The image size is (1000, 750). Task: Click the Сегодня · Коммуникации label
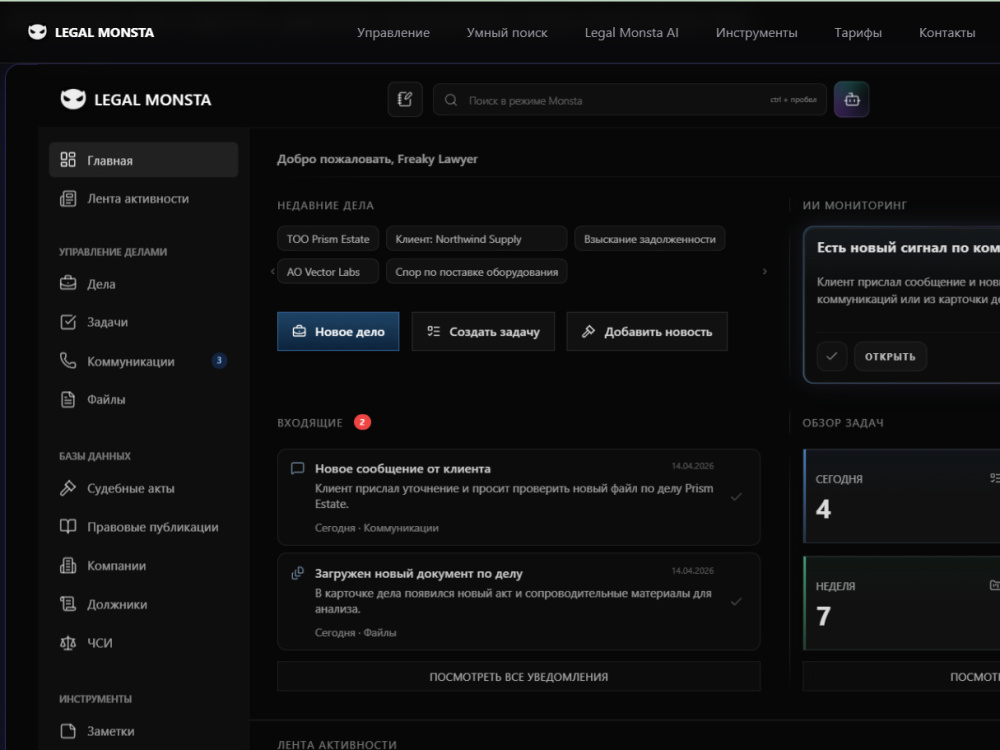pyautogui.click(x=376, y=527)
